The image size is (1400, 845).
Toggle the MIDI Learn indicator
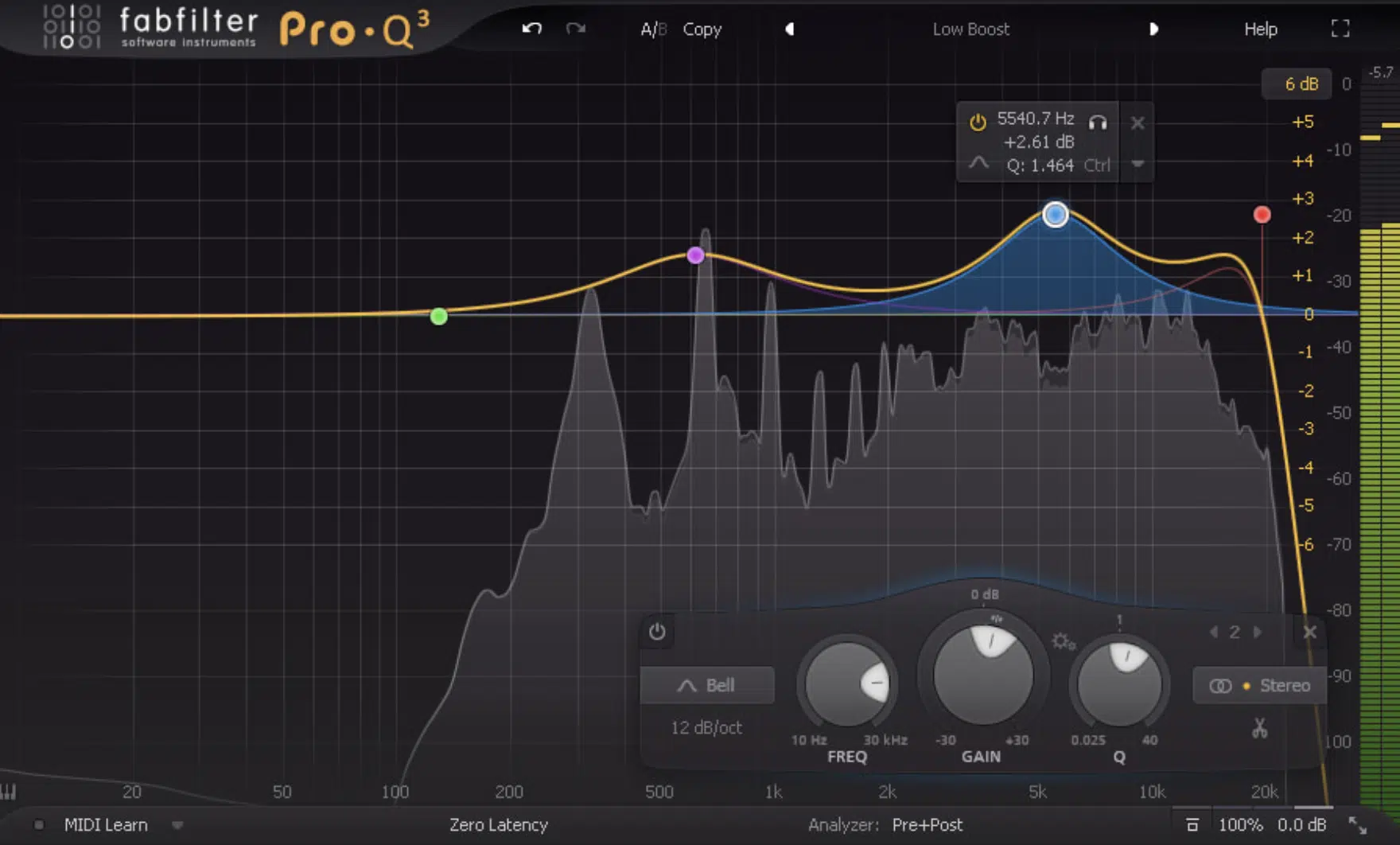click(x=38, y=825)
